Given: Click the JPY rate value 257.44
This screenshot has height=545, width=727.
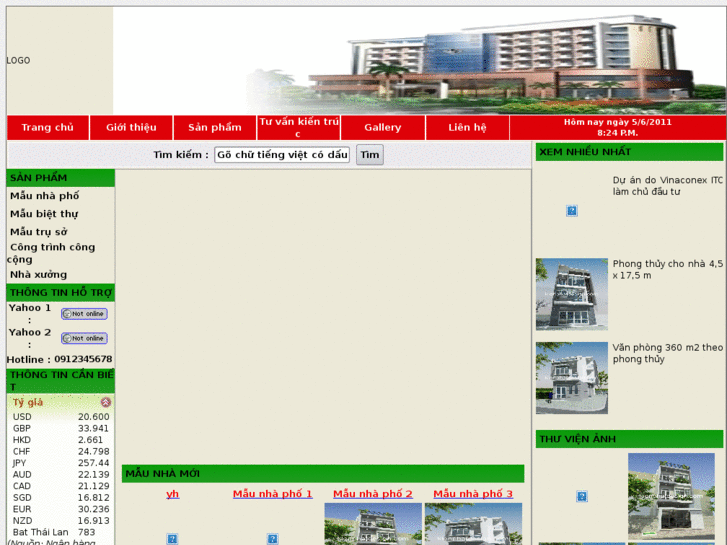Looking at the screenshot, I should tap(94, 463).
